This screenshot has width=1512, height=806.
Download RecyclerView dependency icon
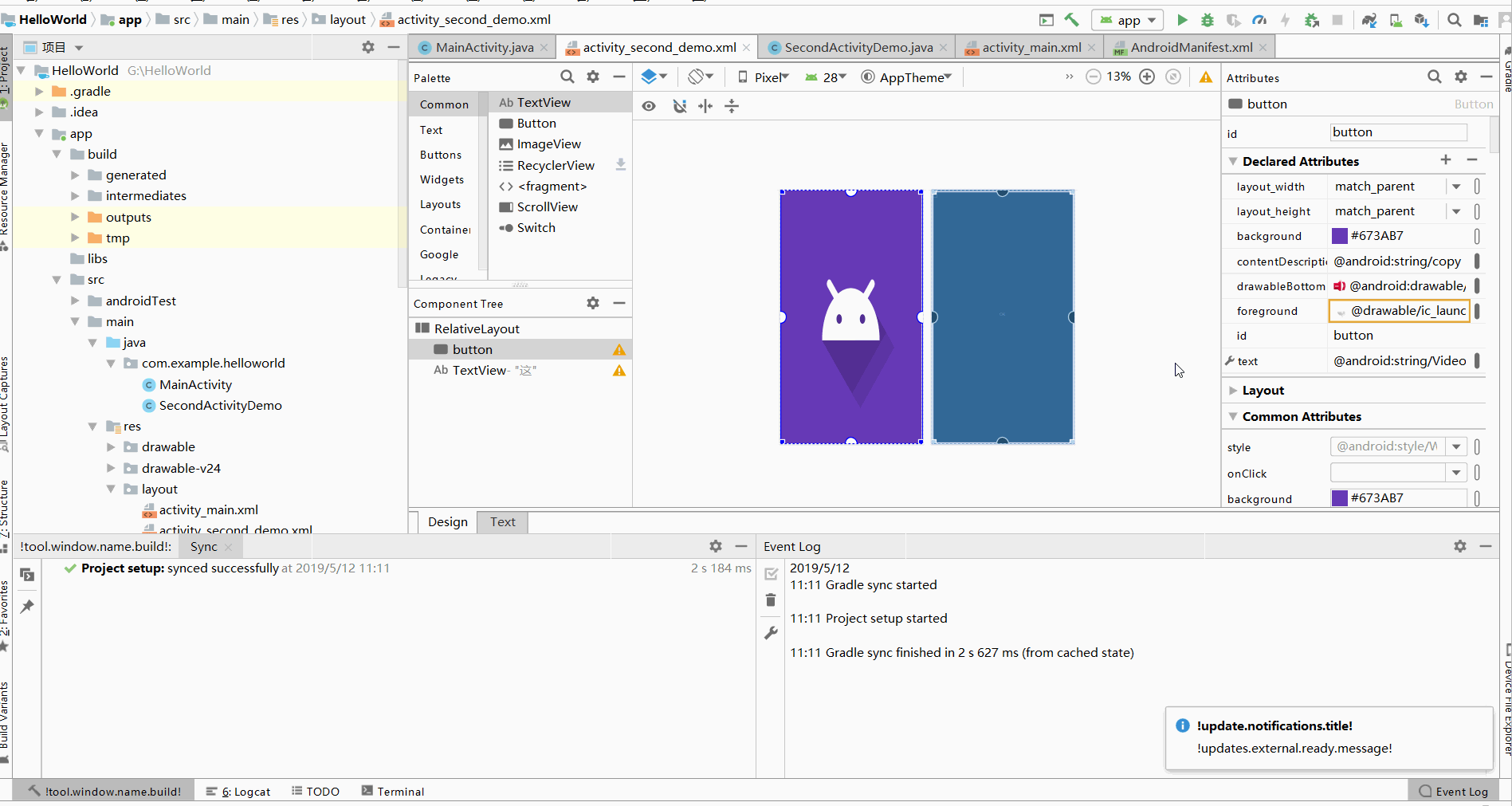click(621, 165)
